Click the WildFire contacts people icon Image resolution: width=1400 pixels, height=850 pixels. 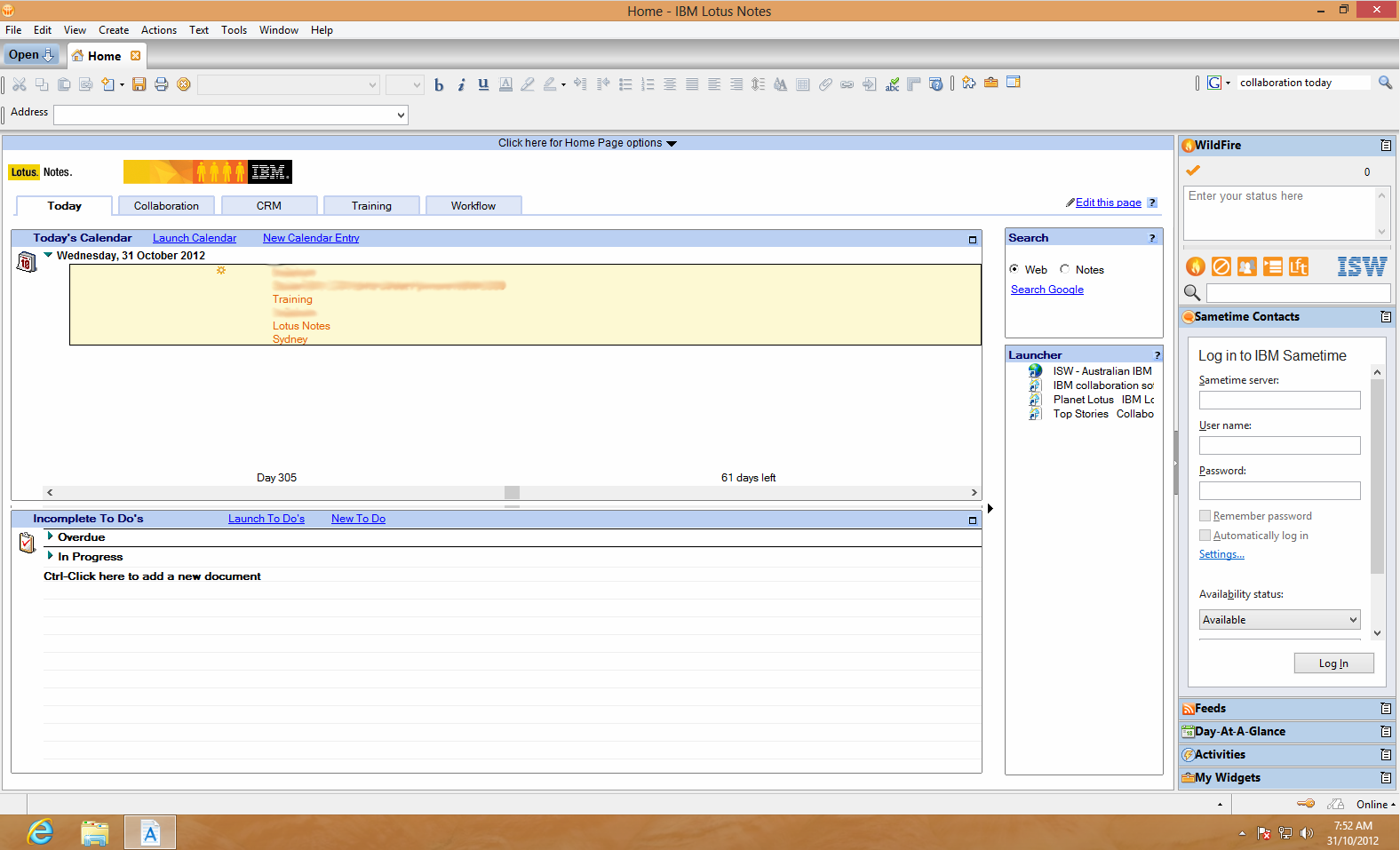pyautogui.click(x=1247, y=266)
